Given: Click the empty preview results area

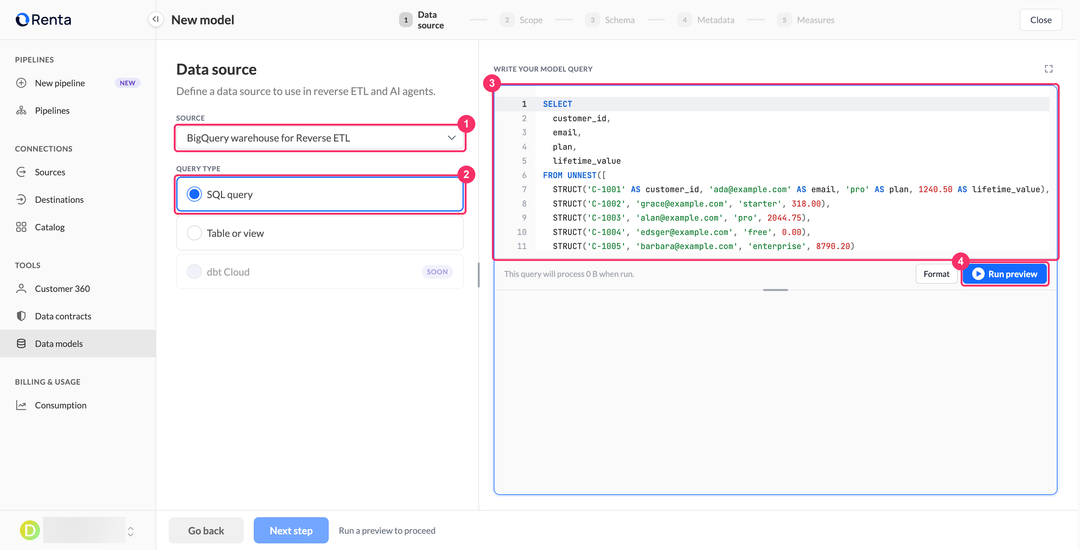Looking at the screenshot, I should [776, 392].
